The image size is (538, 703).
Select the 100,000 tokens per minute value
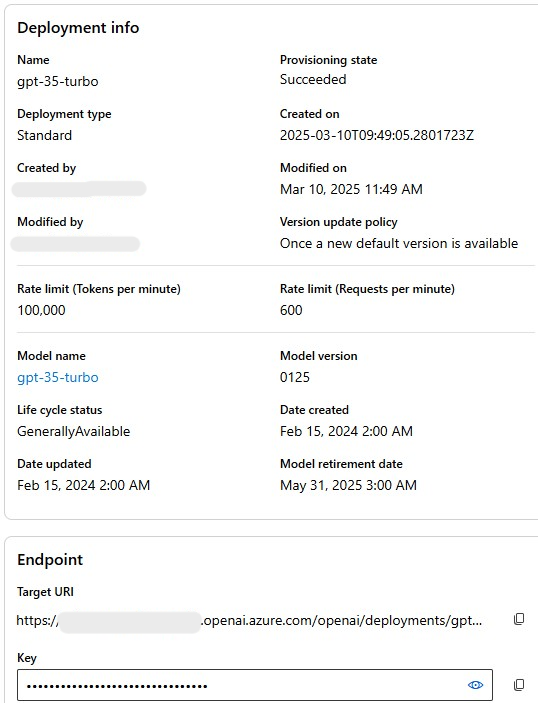coord(41,310)
